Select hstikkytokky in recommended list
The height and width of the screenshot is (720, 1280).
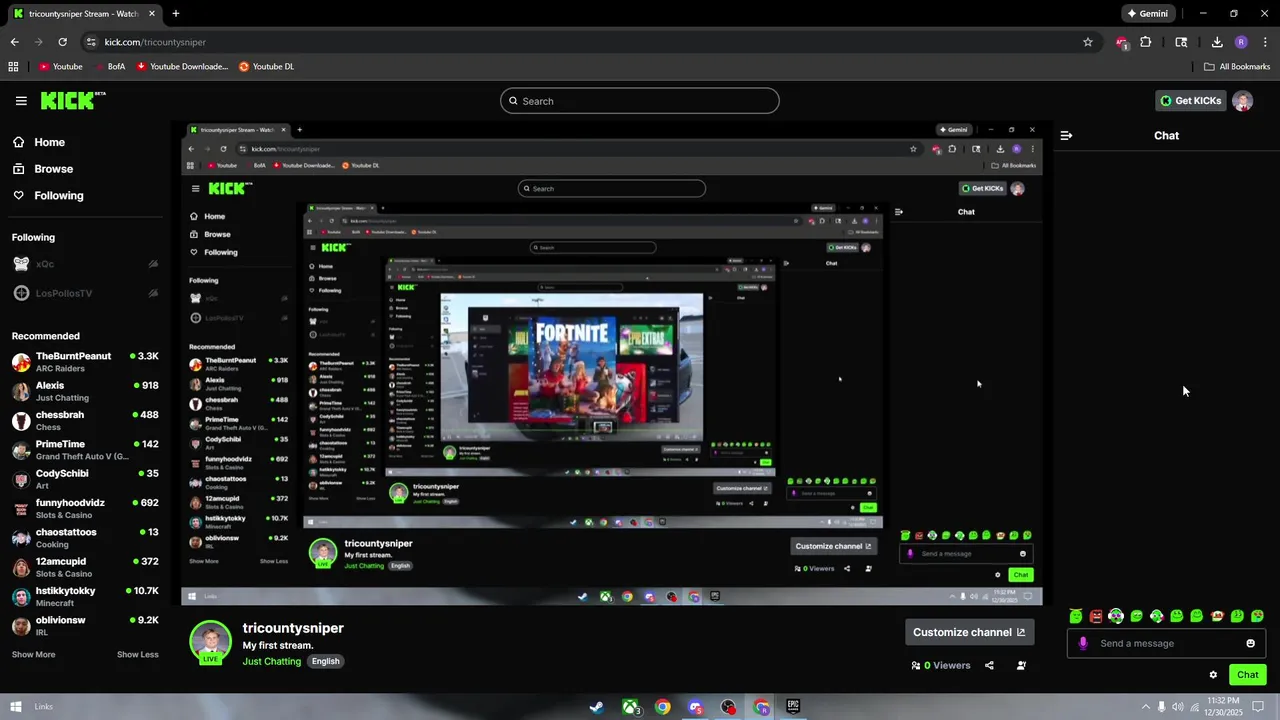(85, 596)
